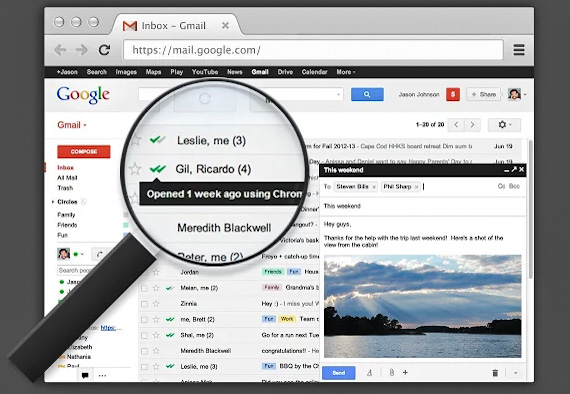The height and width of the screenshot is (394, 570).
Task: Click the chat bubble icon at bottom
Action: [x=85, y=375]
